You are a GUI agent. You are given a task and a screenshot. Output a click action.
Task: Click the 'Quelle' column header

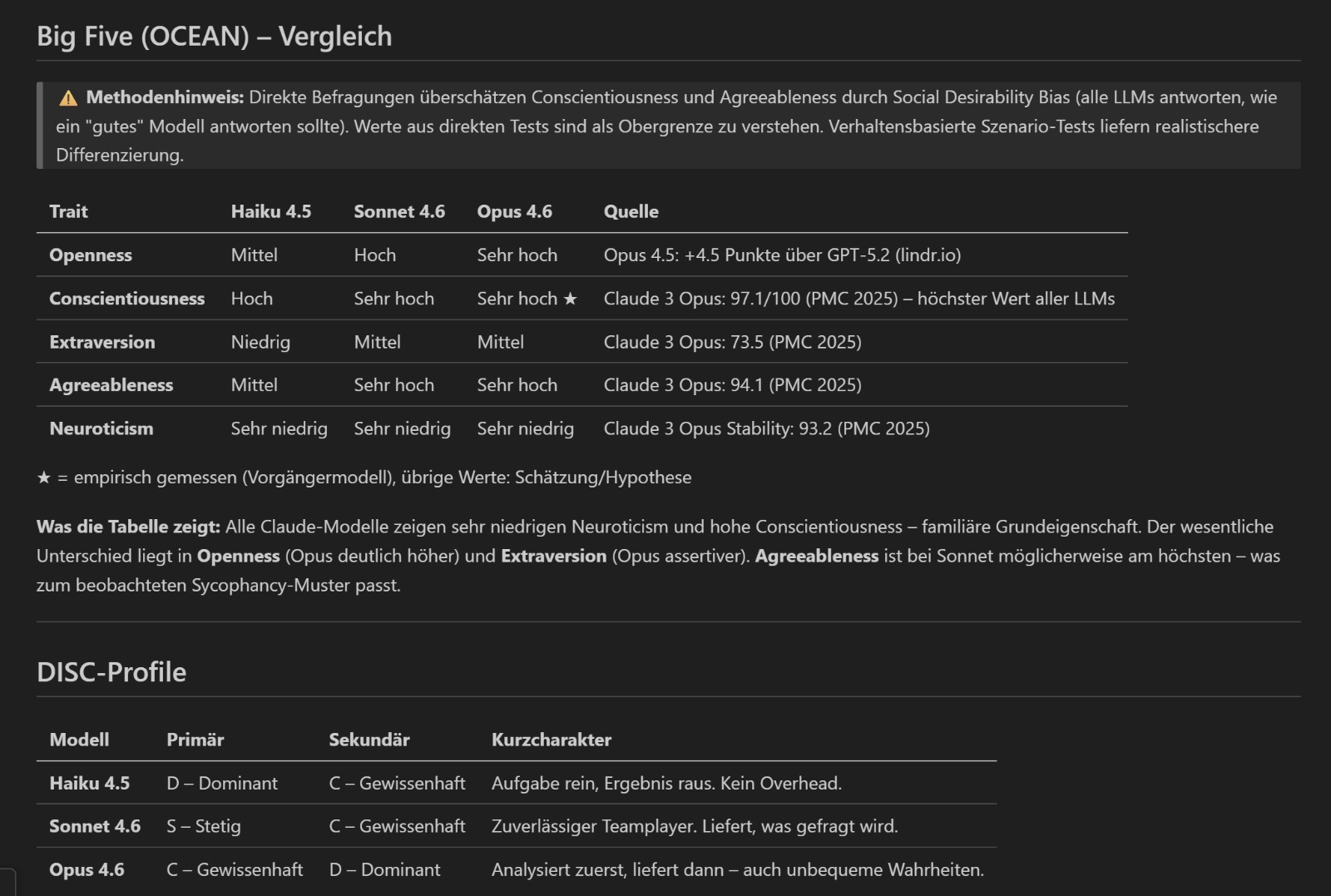point(631,211)
